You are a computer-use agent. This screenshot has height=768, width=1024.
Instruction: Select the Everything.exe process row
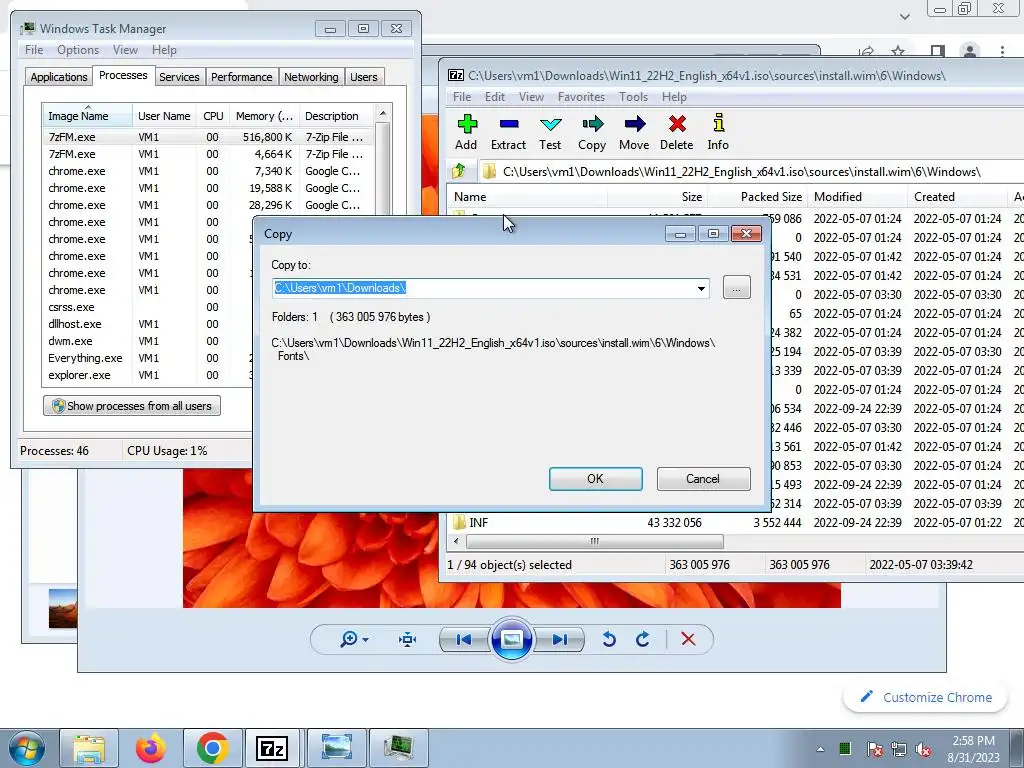(x=148, y=359)
